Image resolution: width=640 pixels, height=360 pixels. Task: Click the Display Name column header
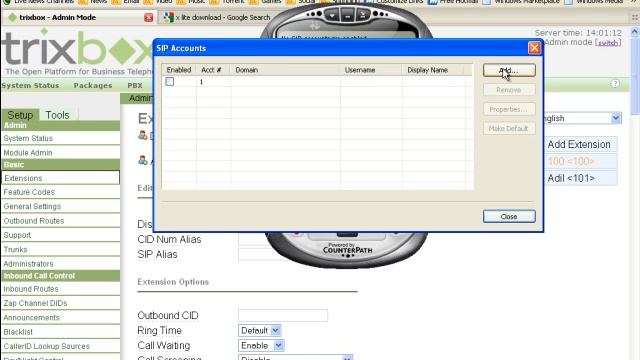[x=433, y=70]
